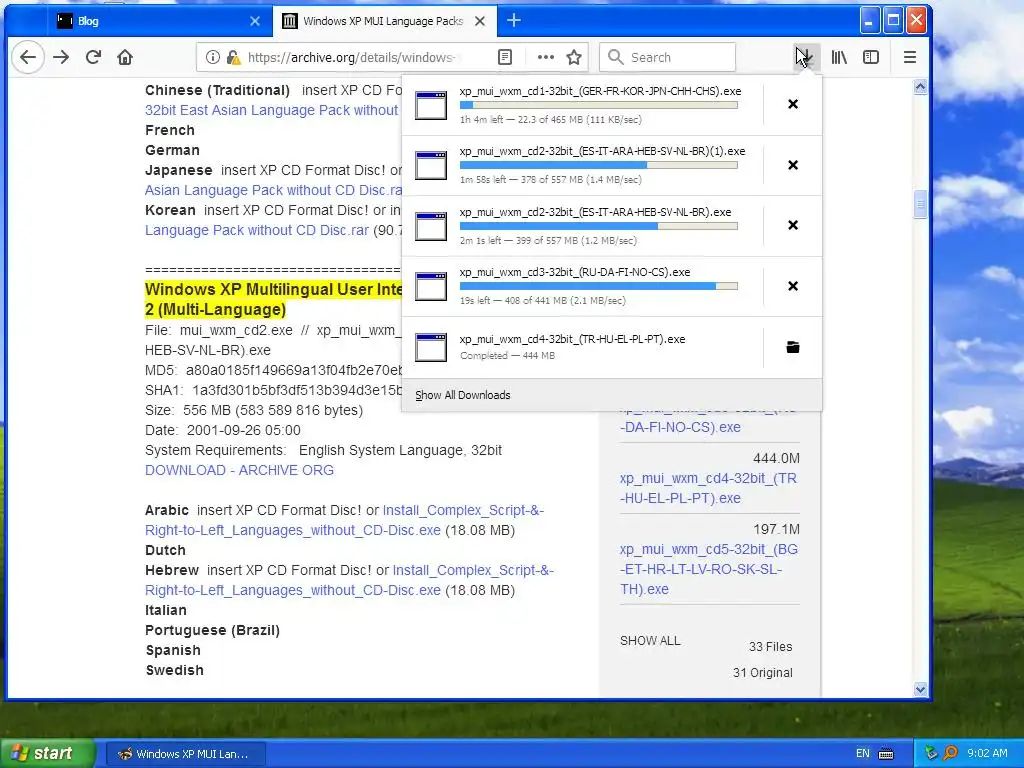Screen dimensions: 1024x768
Task: Open Asian Language Pack without CD Disc link under Japanese
Action: tap(274, 190)
